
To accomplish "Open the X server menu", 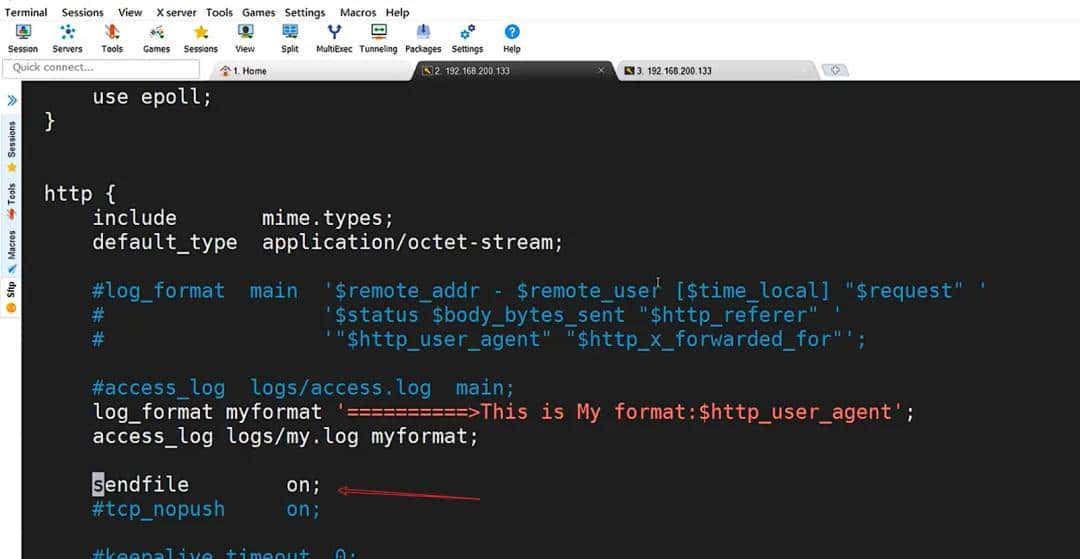I will 176,12.
